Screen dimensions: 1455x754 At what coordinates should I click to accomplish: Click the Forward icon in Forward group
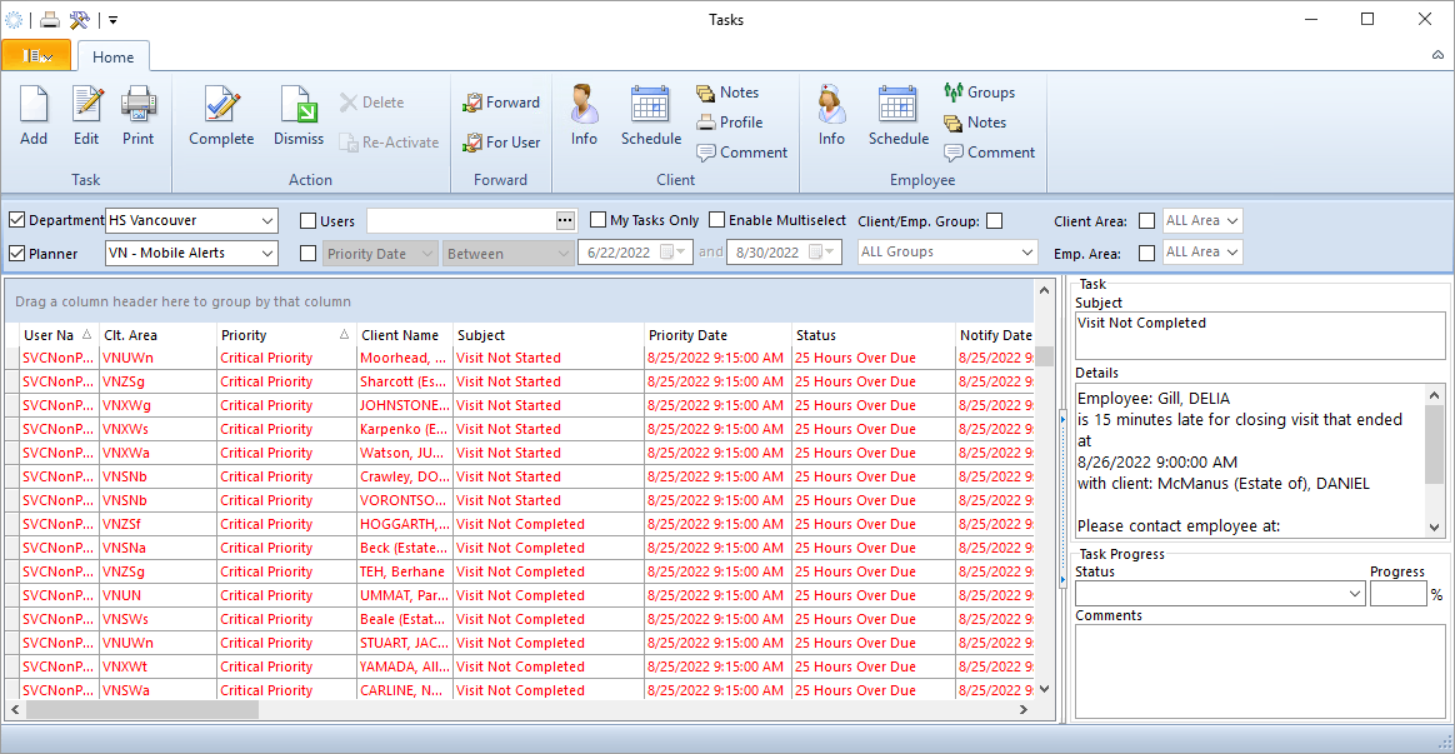(x=501, y=102)
